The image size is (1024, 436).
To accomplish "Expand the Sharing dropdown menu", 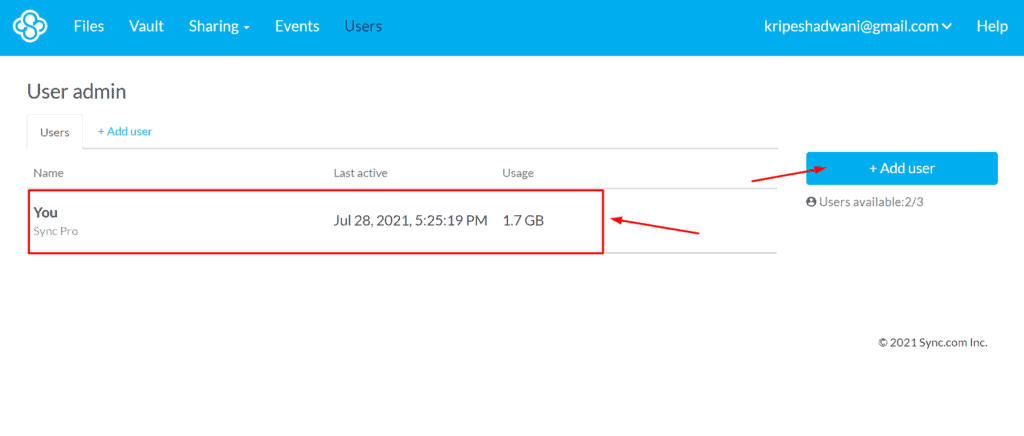I will [x=219, y=27].
